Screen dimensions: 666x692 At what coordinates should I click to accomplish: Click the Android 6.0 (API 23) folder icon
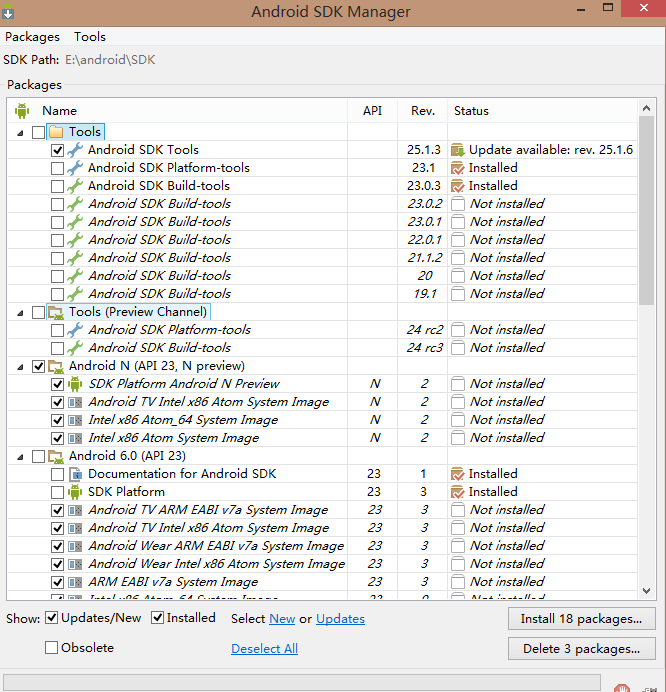(56, 456)
